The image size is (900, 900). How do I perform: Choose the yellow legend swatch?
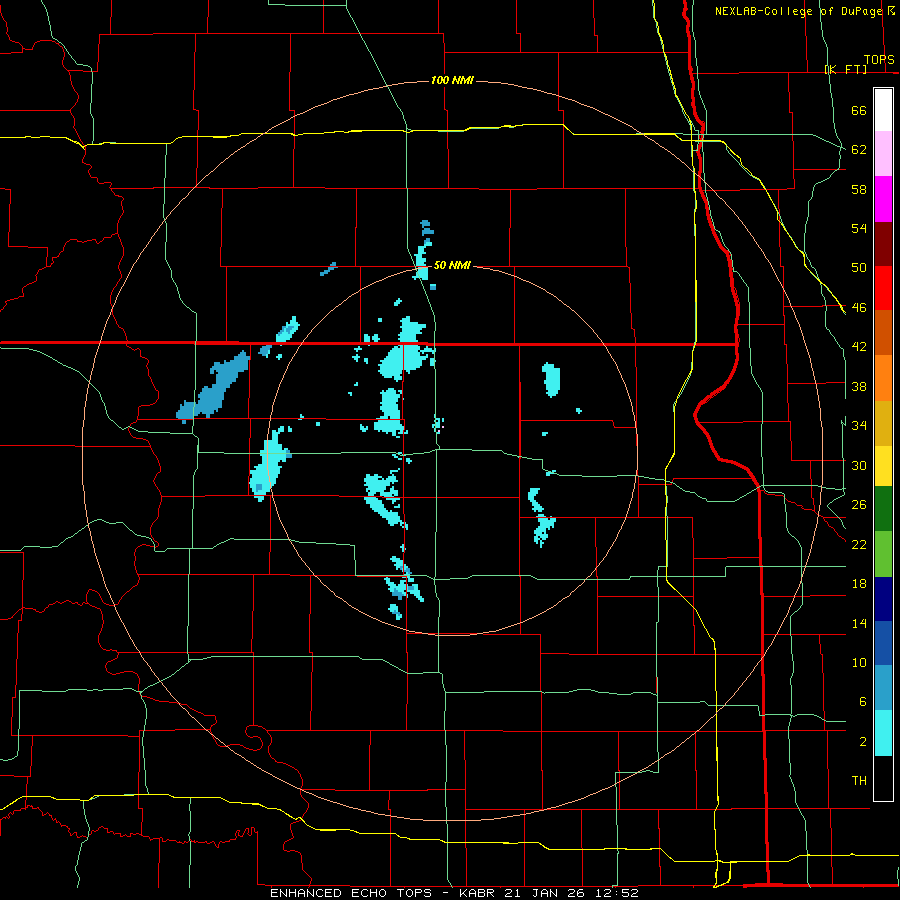(883, 465)
